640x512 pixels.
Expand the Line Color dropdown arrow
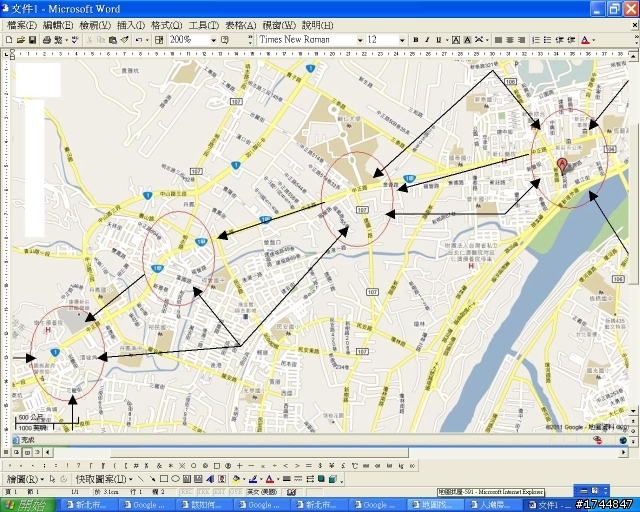[x=261, y=479]
